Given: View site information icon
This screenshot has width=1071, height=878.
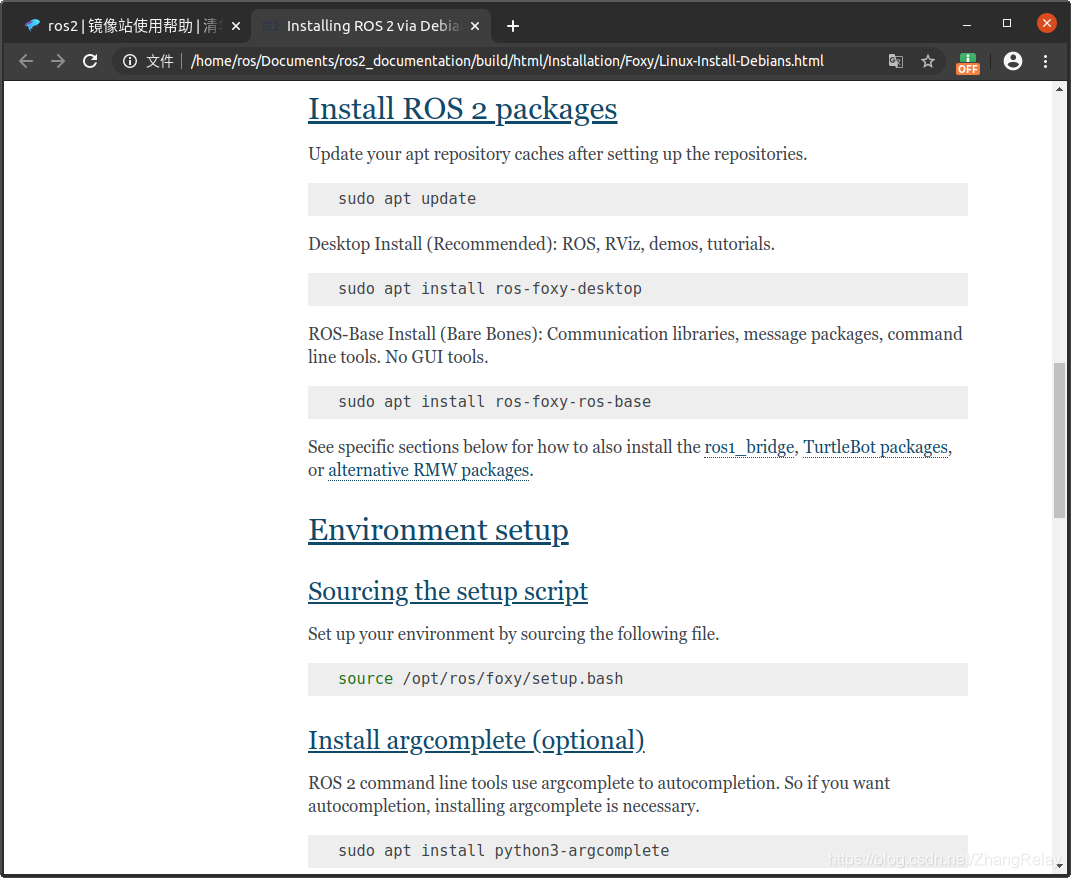Looking at the screenshot, I should [x=130, y=61].
